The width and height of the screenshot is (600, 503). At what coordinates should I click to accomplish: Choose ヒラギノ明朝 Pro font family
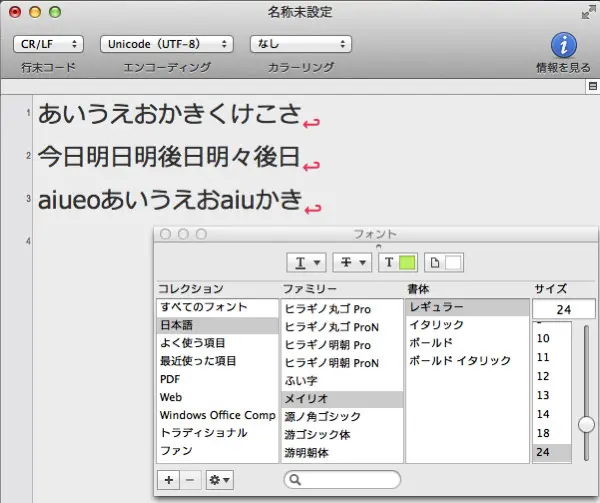[x=342, y=345]
